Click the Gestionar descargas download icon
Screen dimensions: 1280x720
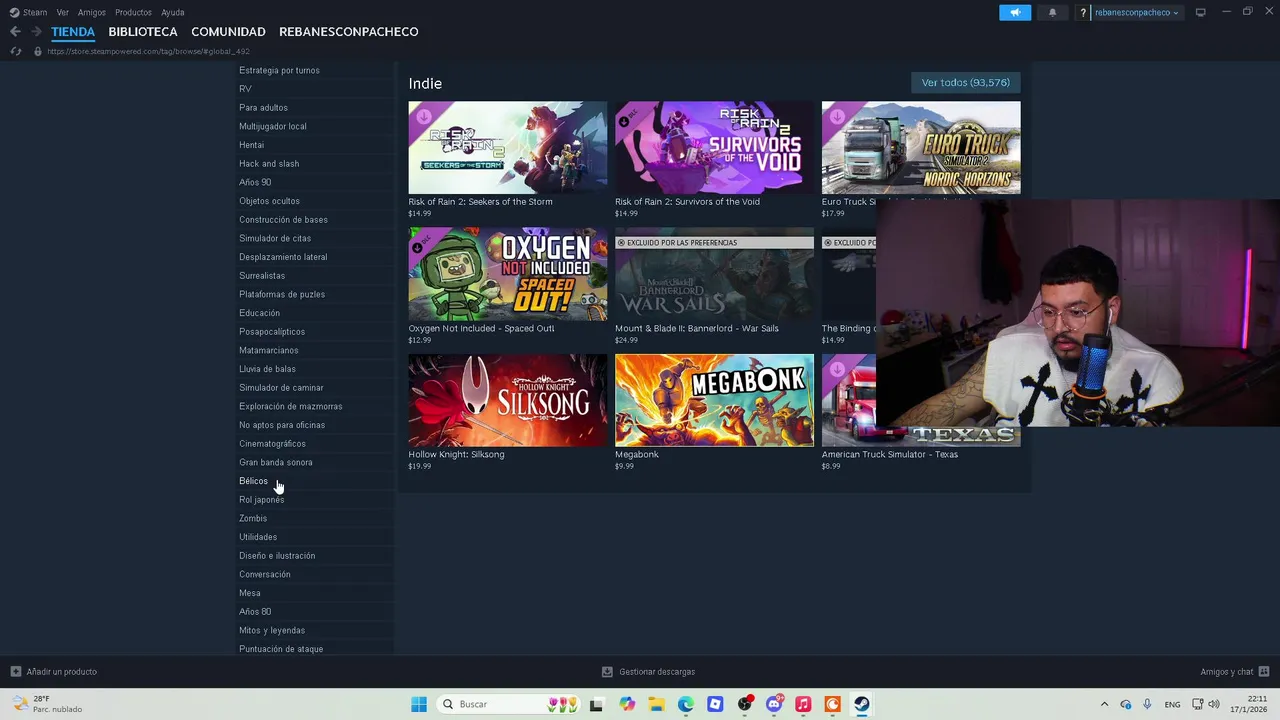[607, 672]
